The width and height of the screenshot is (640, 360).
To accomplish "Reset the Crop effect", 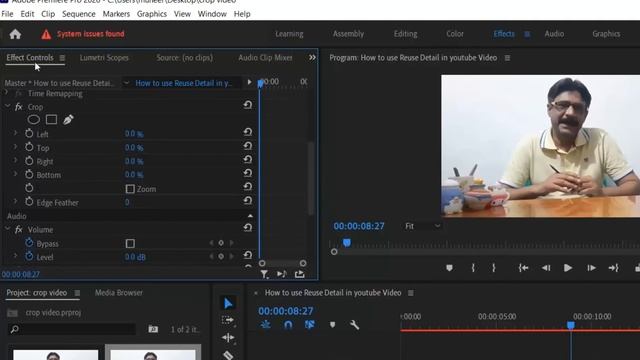I will [247, 105].
